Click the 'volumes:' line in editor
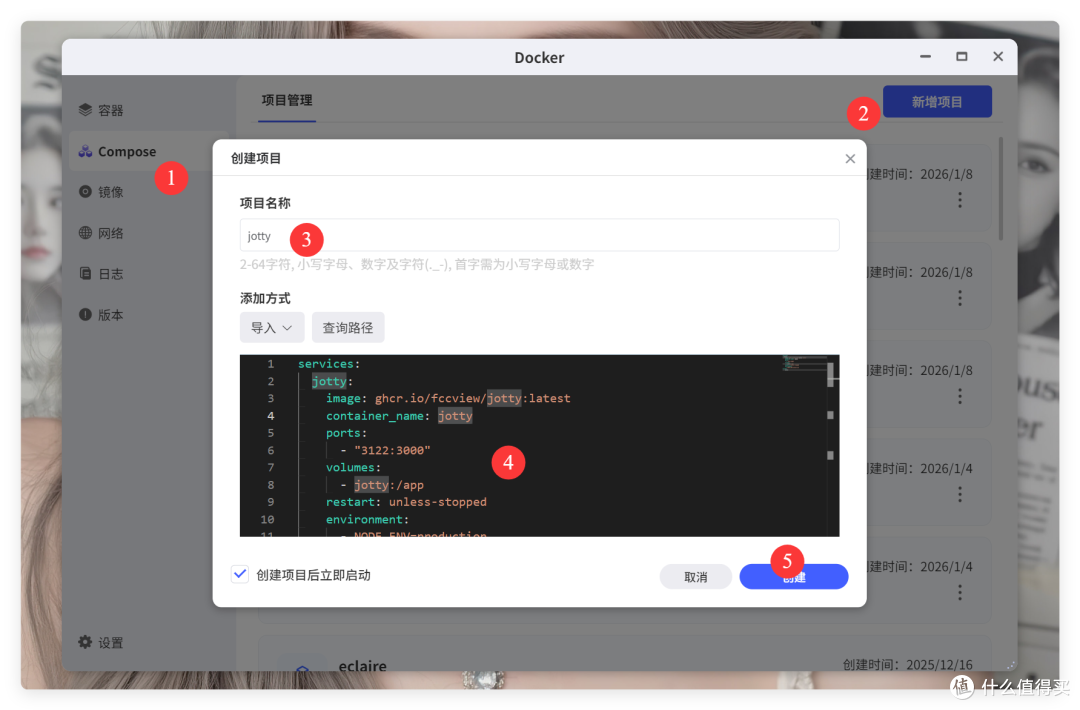Viewport: 1080px width, 710px height. pos(353,468)
